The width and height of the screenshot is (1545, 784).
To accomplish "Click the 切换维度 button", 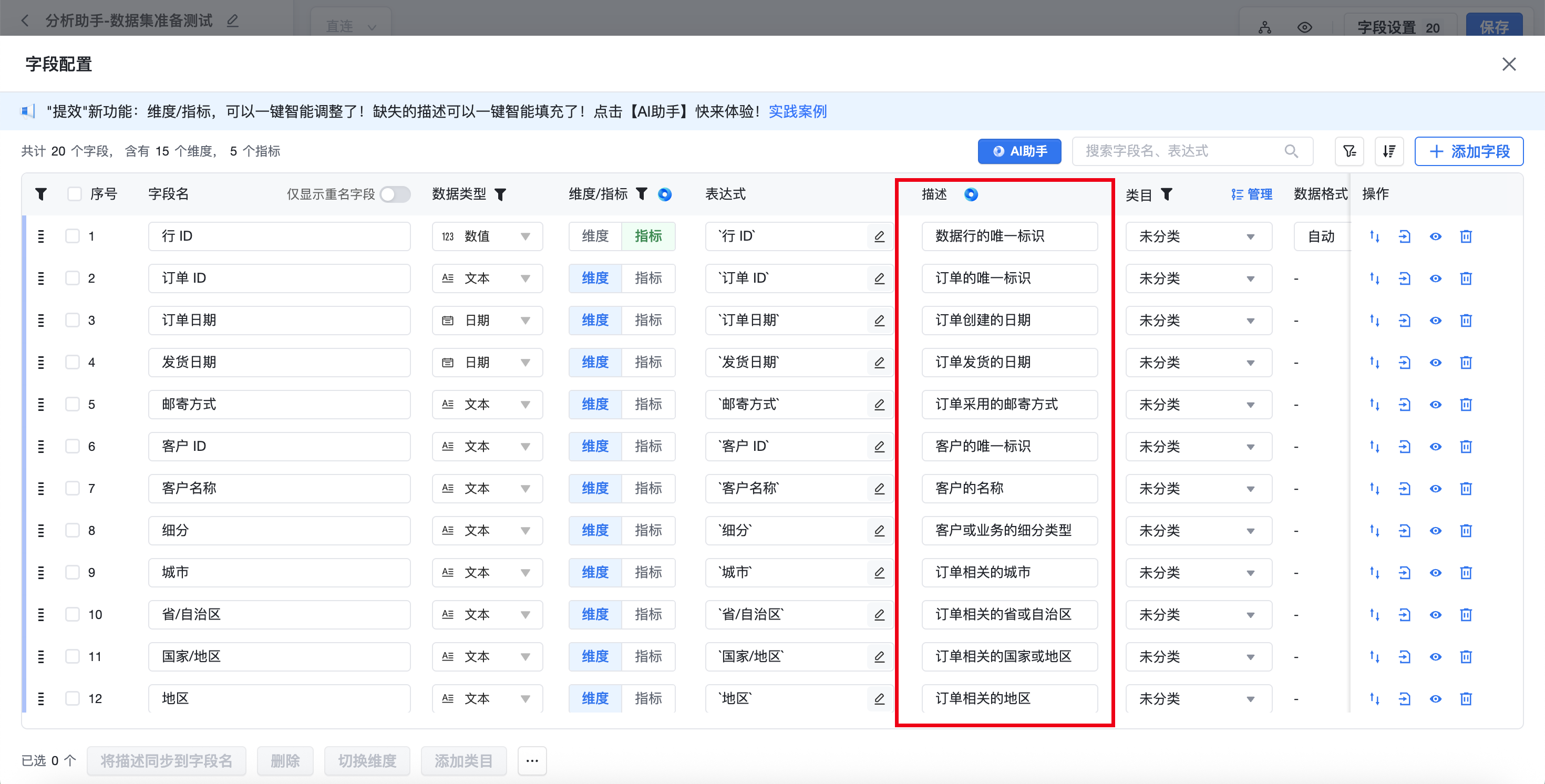I will point(367,760).
